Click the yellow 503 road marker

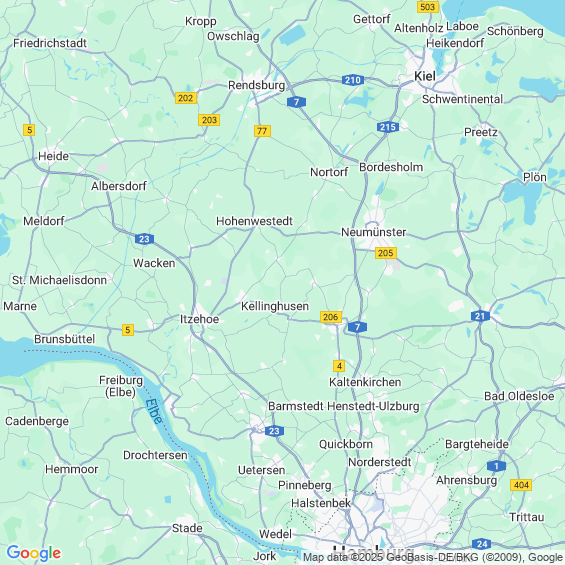point(428,7)
